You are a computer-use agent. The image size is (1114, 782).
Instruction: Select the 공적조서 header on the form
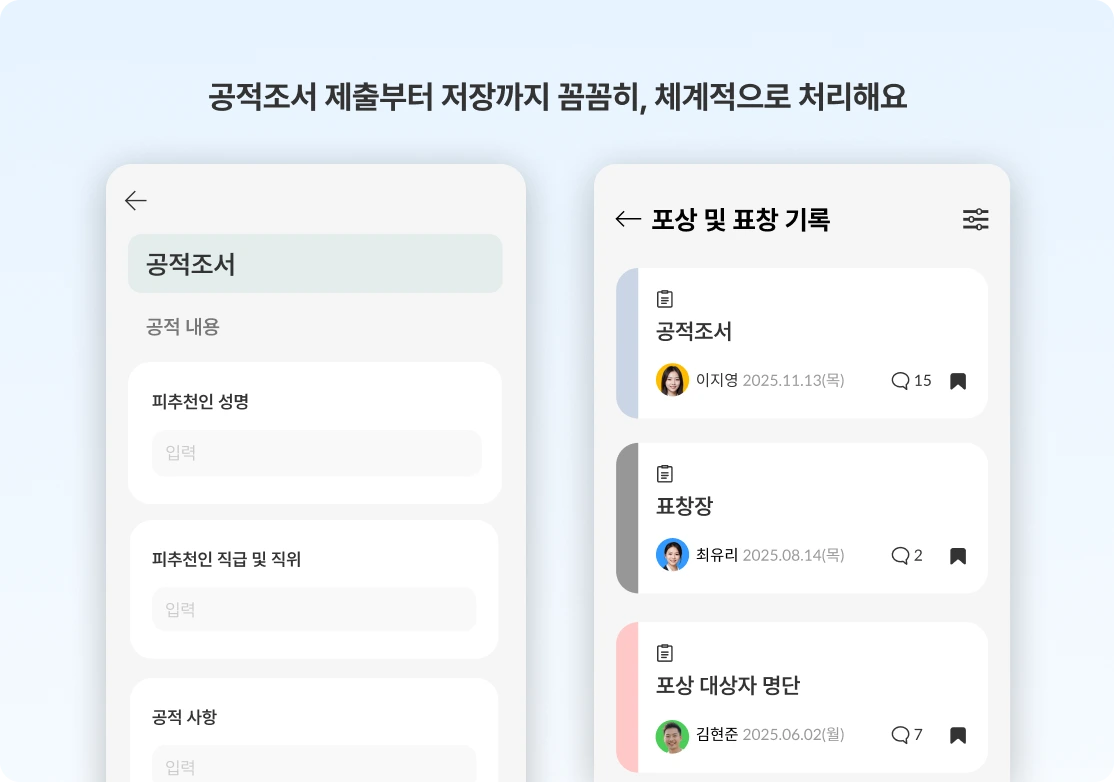pyautogui.click(x=315, y=264)
